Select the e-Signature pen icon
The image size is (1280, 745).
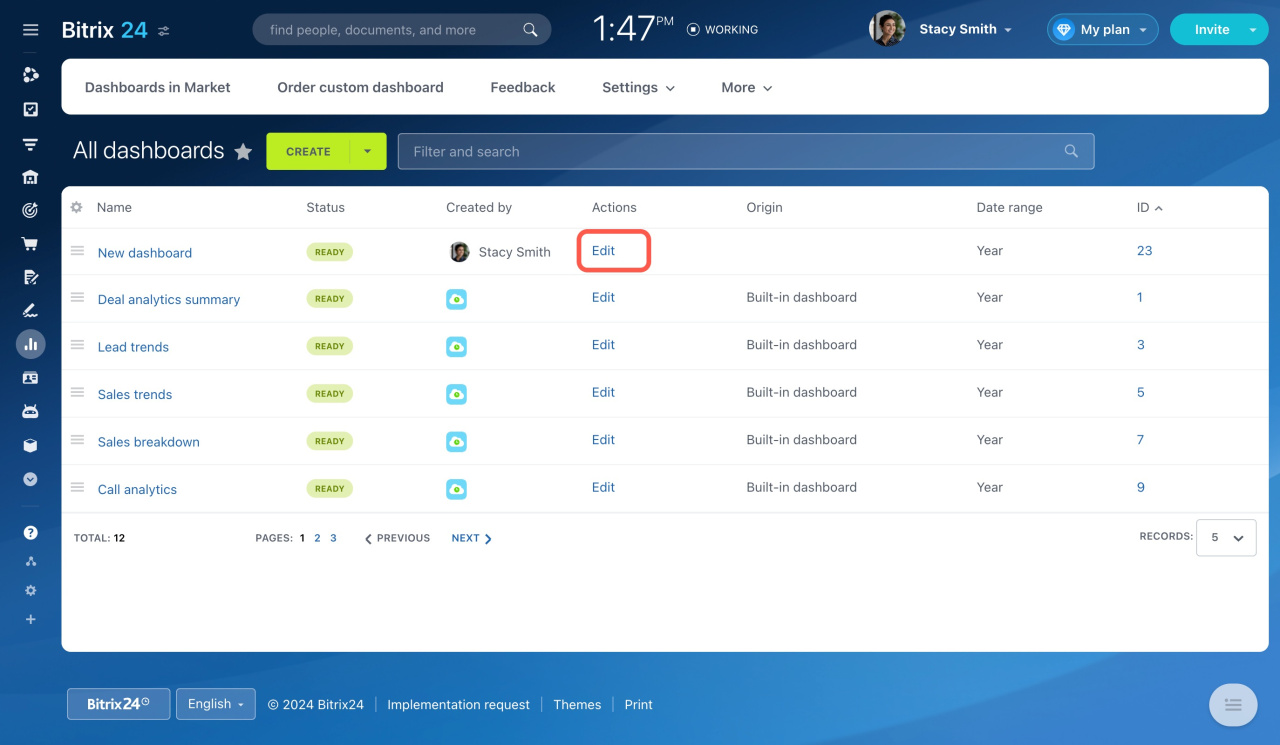(x=30, y=310)
